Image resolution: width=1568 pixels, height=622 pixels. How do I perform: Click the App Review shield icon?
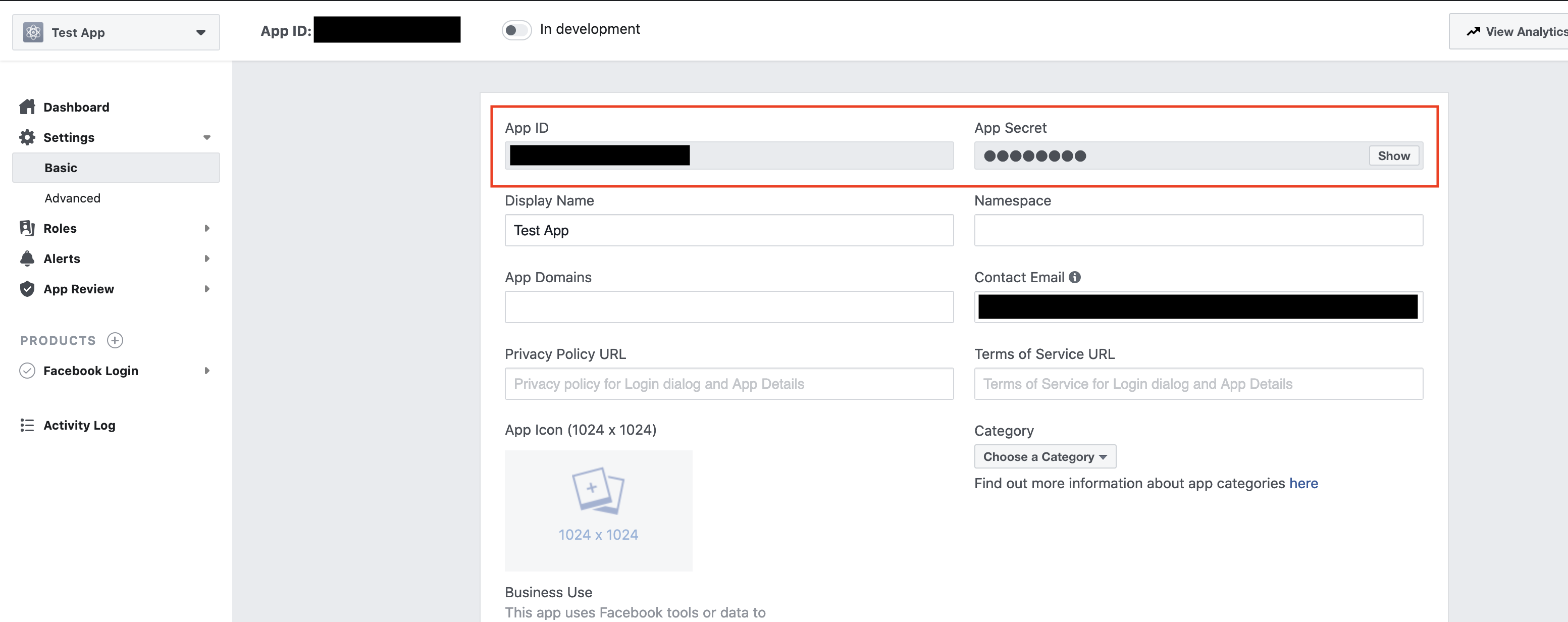pos(27,289)
